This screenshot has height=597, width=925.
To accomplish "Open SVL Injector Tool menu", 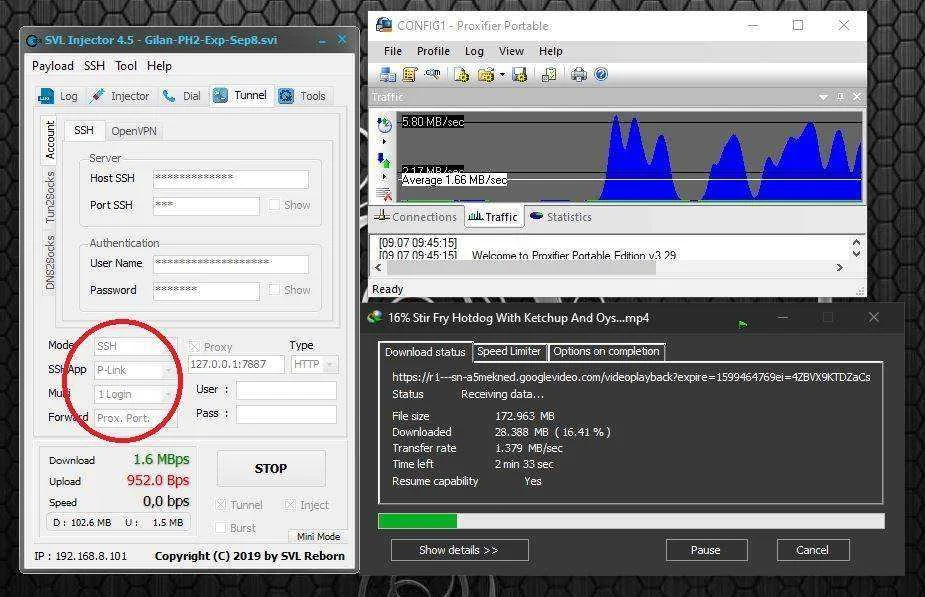I will 126,66.
